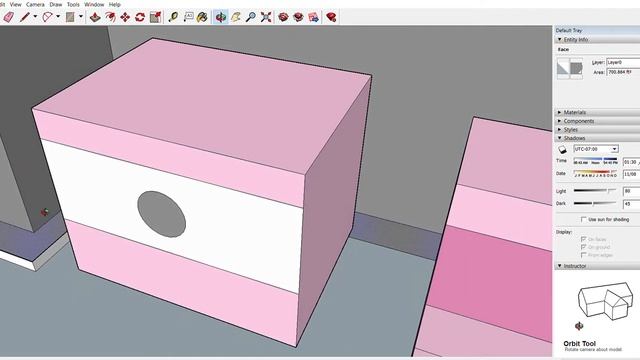The width and height of the screenshot is (640, 360).
Task: Click the Zoom Extents tool
Action: (x=266, y=17)
